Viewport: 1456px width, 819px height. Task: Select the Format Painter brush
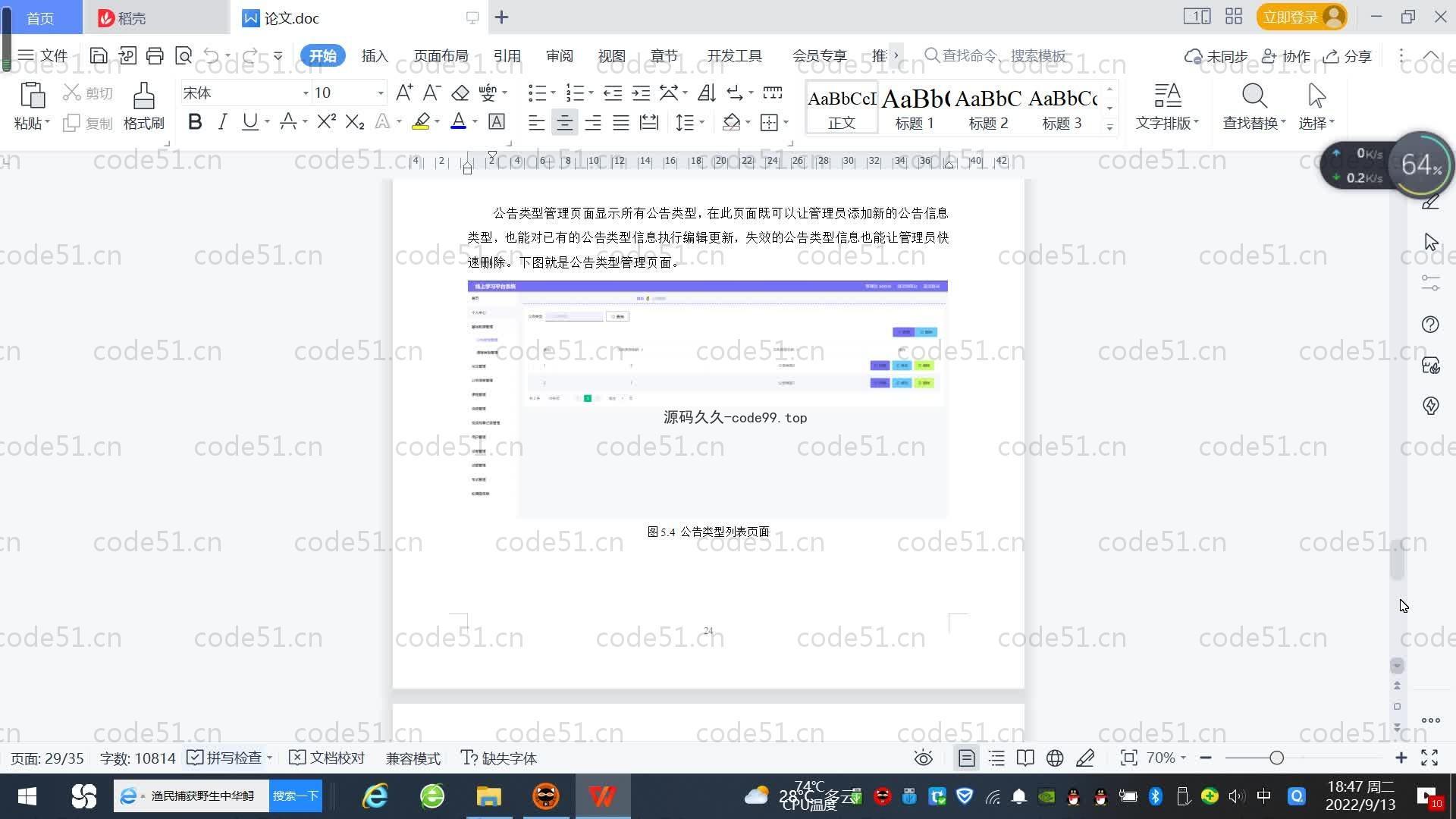click(143, 105)
